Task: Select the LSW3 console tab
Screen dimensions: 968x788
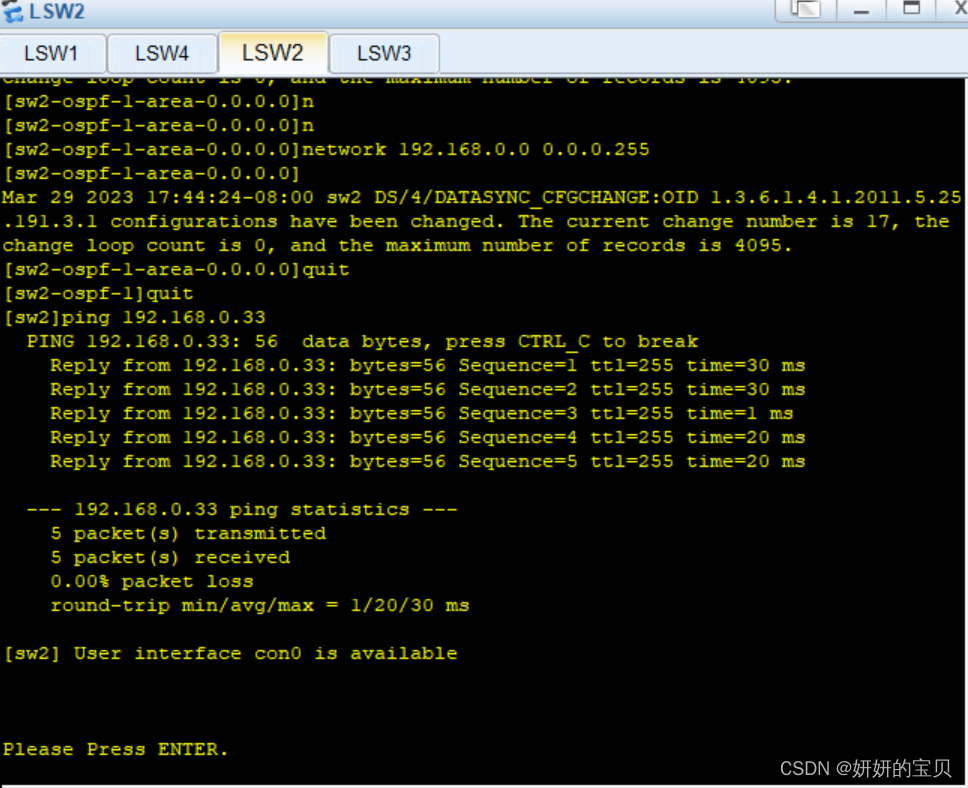Action: (384, 53)
